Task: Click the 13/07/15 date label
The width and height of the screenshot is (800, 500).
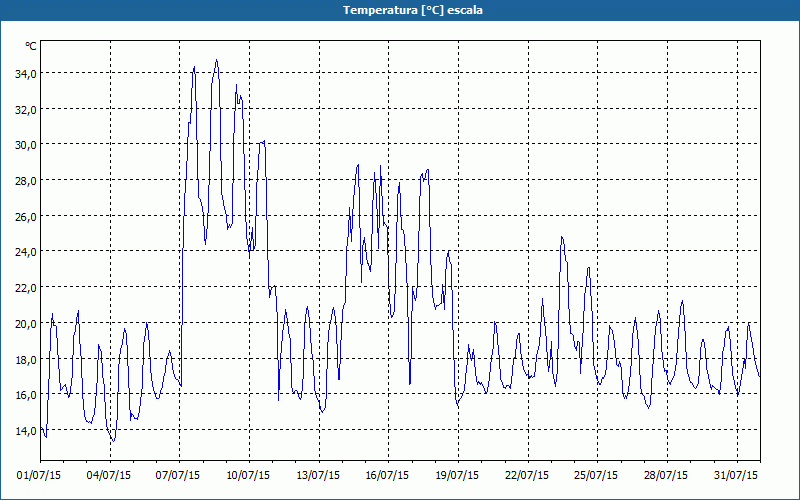Action: (x=318, y=476)
